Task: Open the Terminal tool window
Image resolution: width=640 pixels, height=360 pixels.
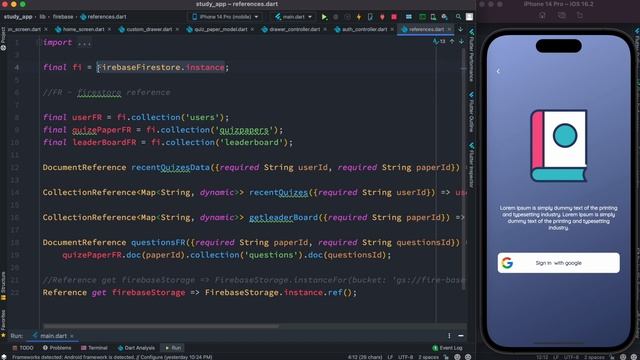Action: [94, 348]
